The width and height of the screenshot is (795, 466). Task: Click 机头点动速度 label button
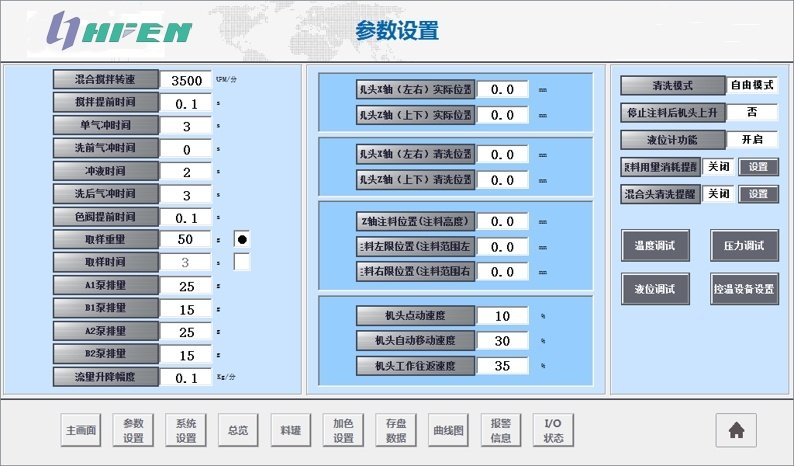415,315
